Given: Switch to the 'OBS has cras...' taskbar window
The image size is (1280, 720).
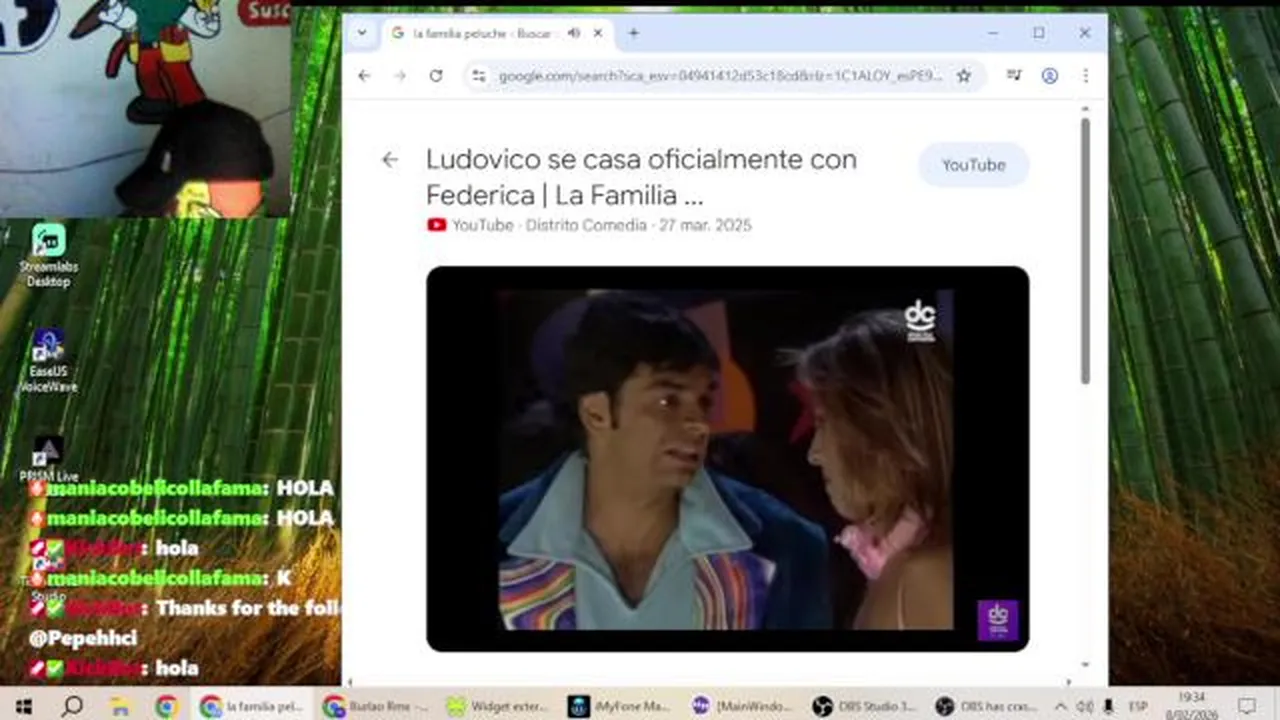Looking at the screenshot, I should [x=985, y=706].
